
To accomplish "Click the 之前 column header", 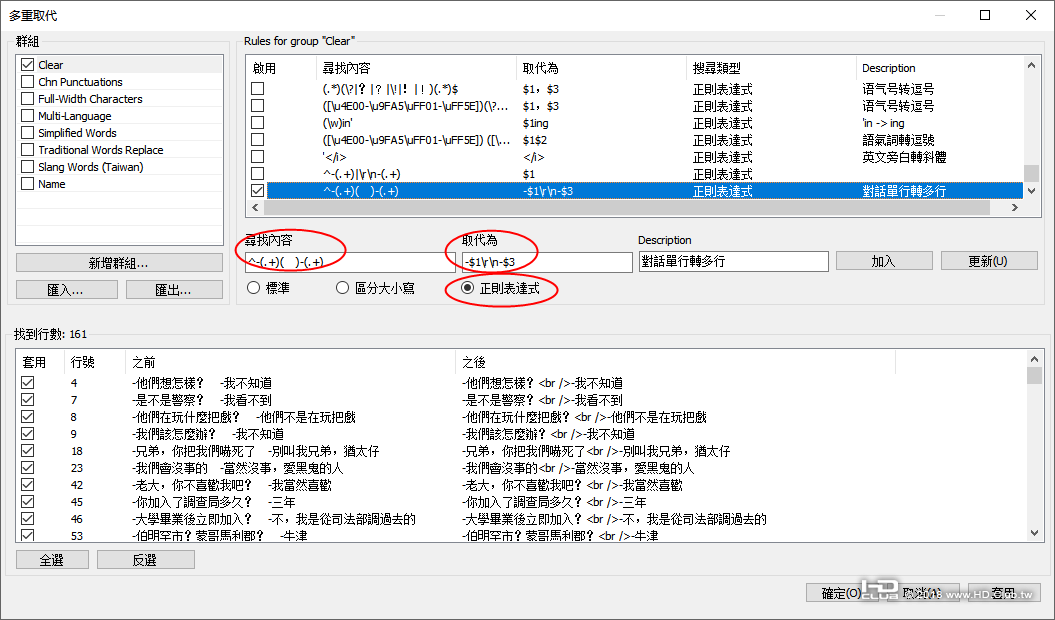I will (291, 362).
